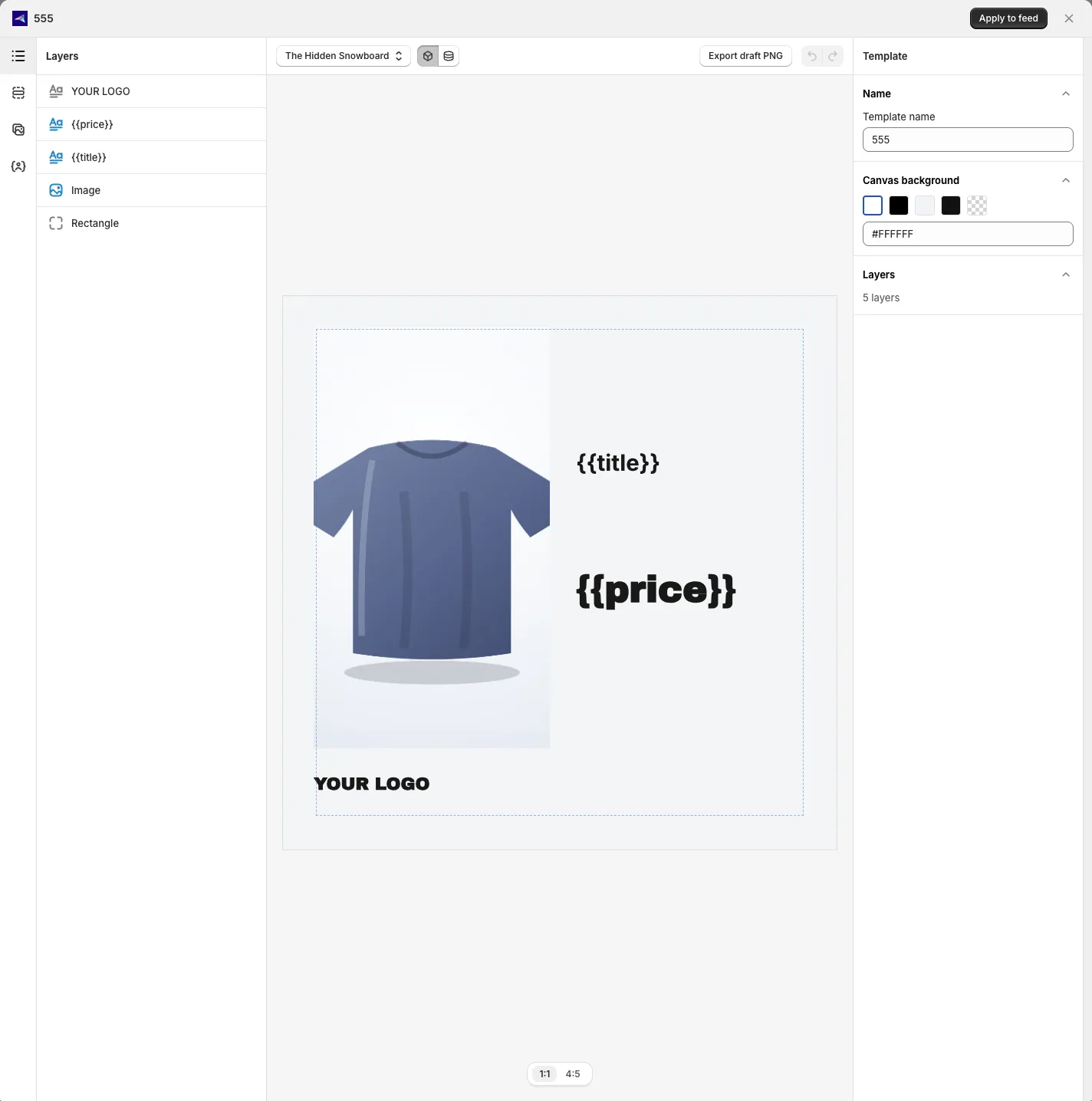1092x1101 pixels.
Task: Open the variables braces sidebar icon
Action: point(18,166)
